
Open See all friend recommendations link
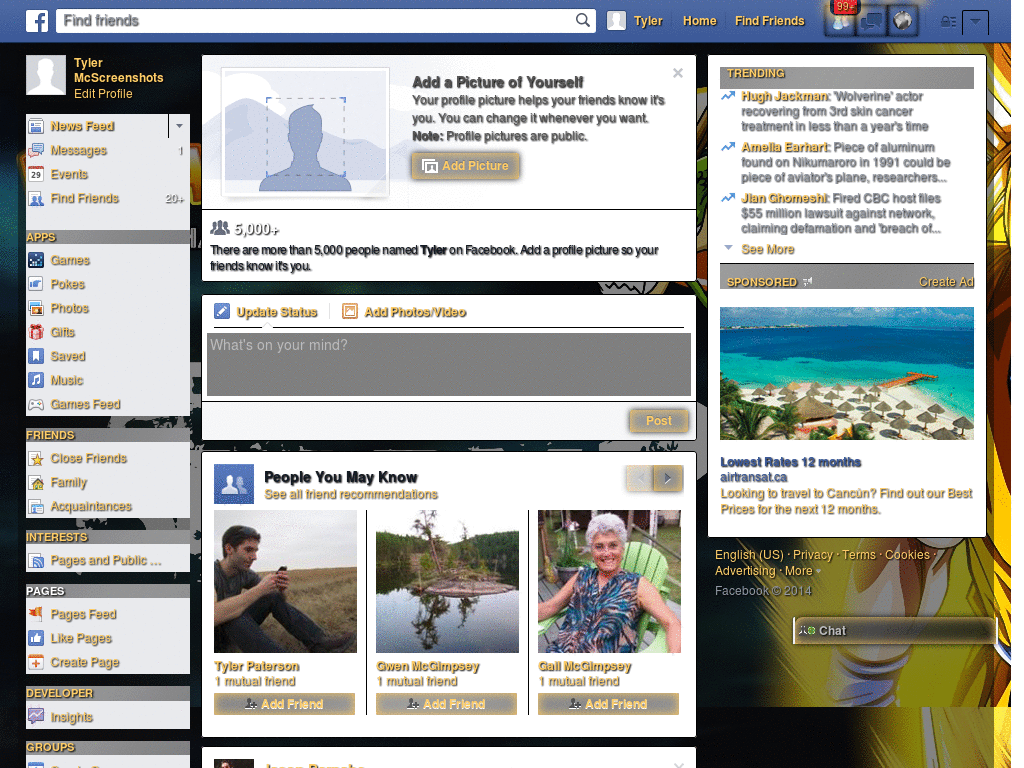351,494
